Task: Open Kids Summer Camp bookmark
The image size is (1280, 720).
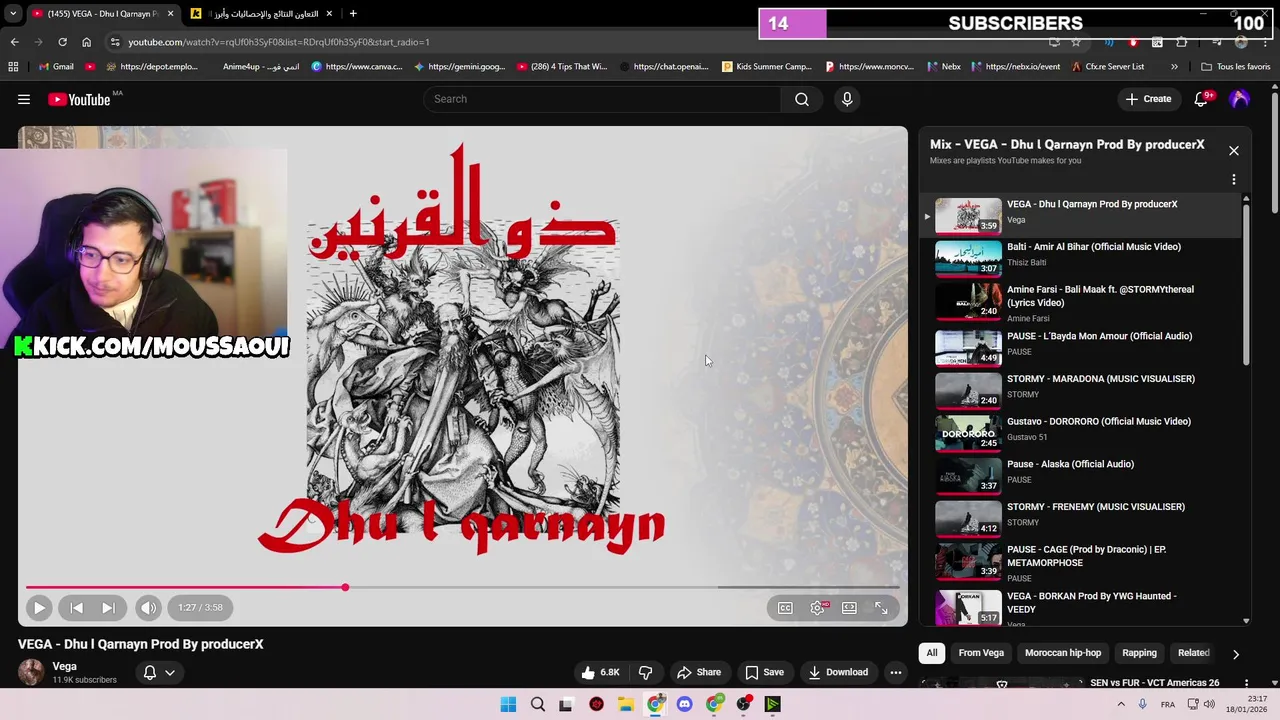Action: coord(767,67)
